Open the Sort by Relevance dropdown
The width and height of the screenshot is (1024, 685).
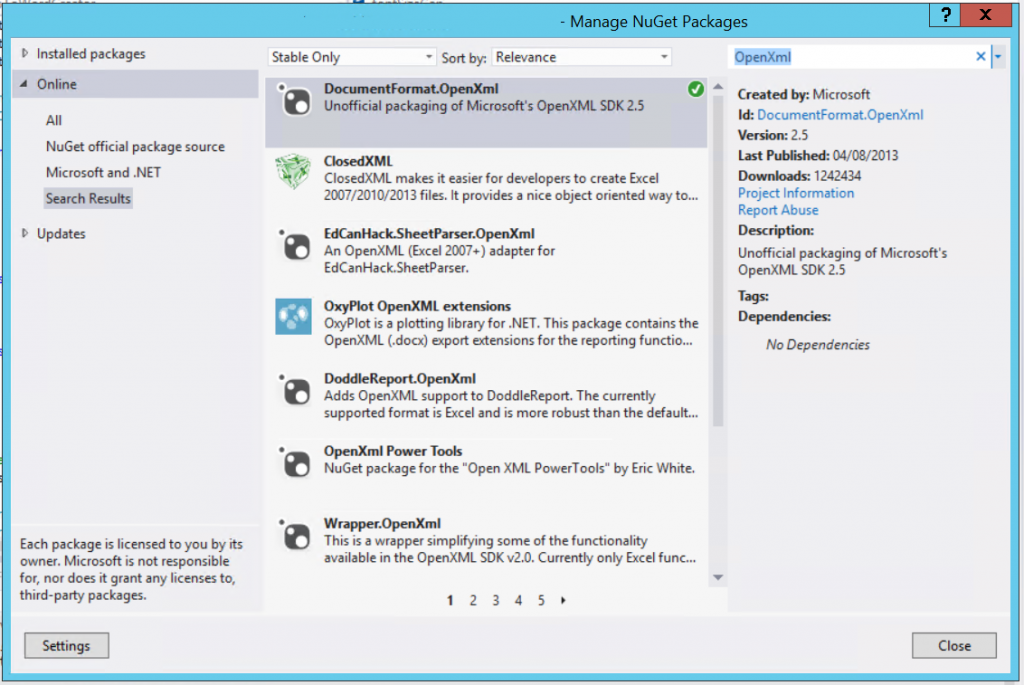pyautogui.click(x=581, y=57)
